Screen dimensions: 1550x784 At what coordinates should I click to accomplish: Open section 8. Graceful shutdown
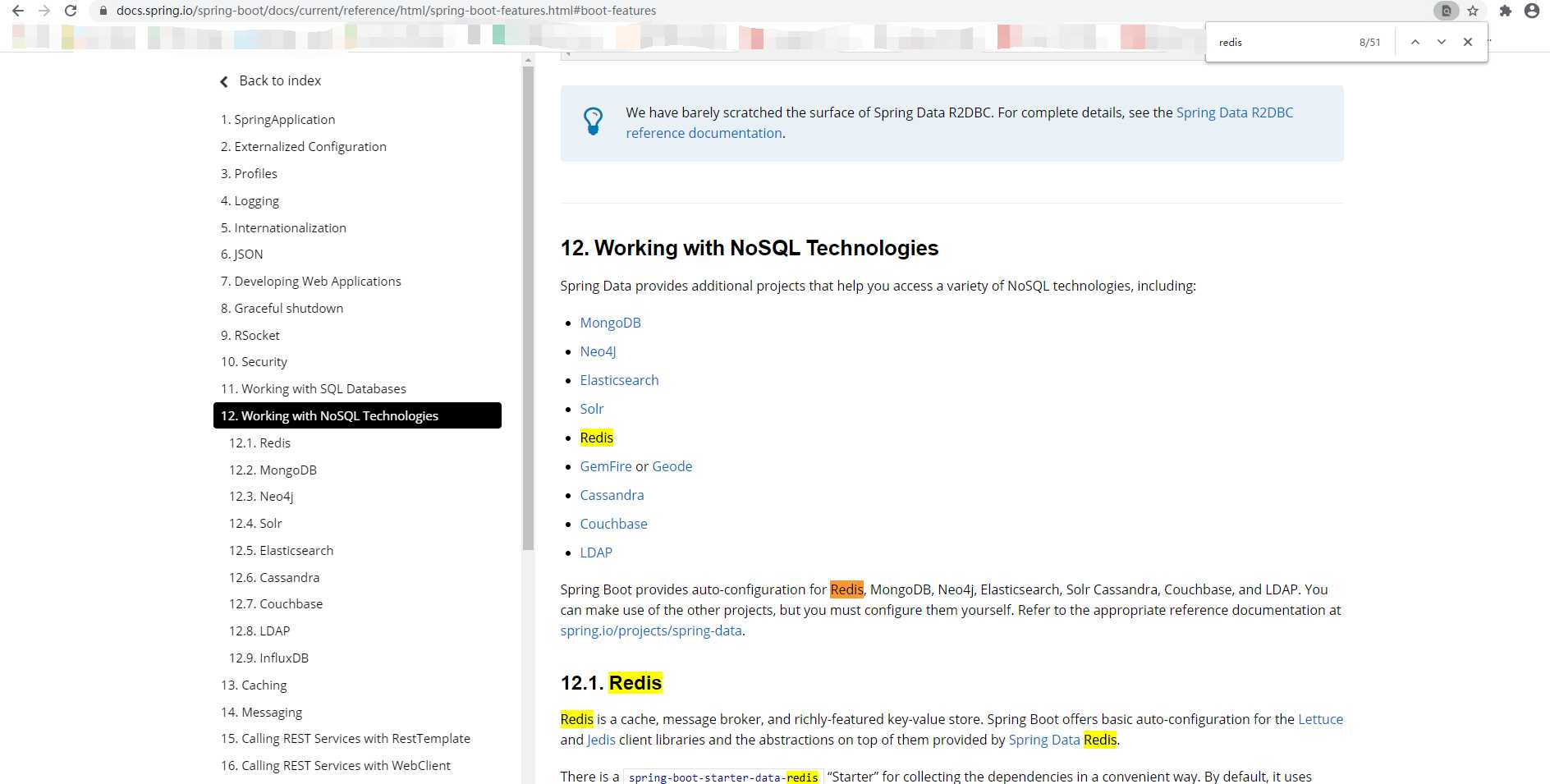coord(282,309)
